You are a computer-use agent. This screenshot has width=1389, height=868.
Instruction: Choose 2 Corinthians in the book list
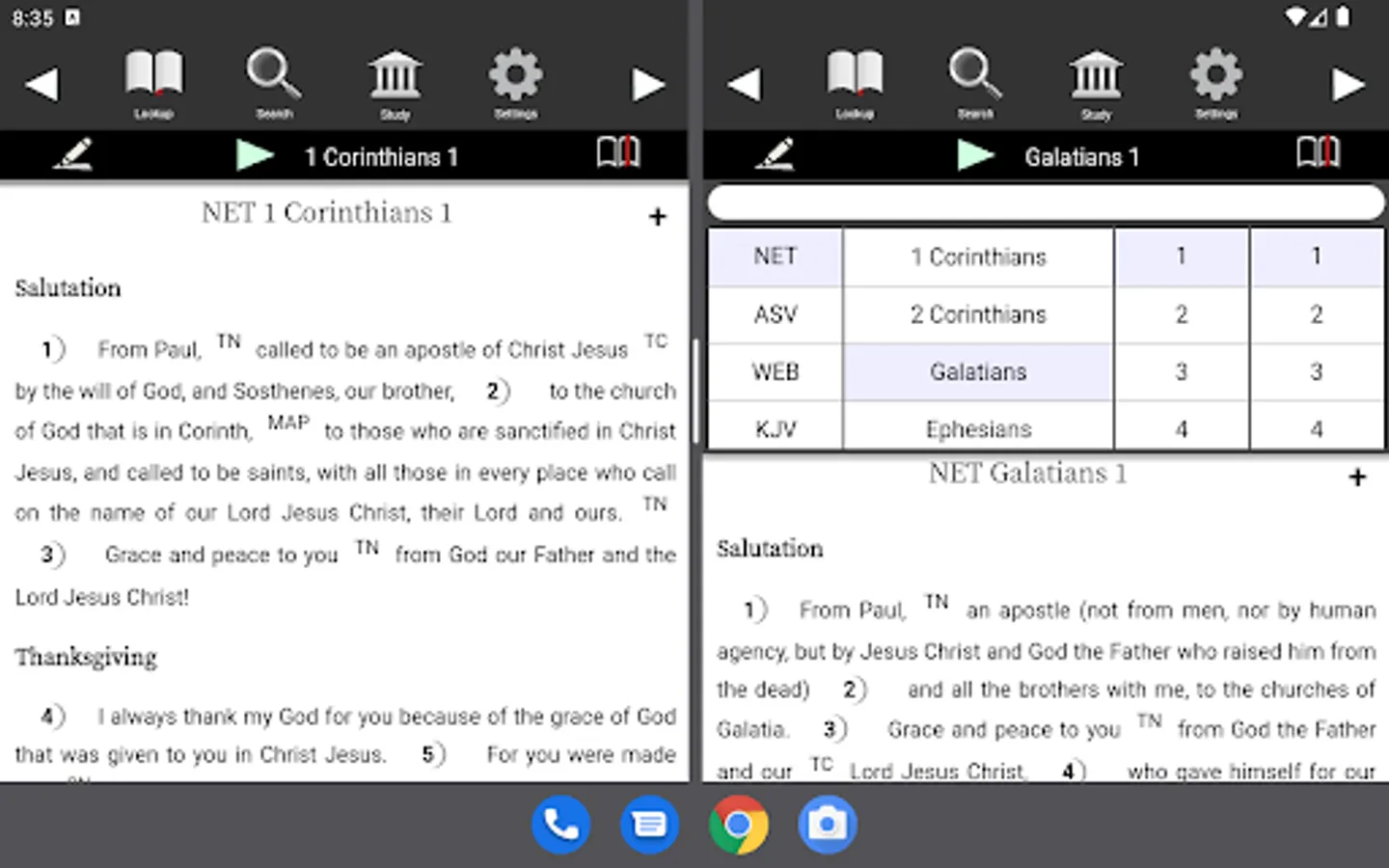click(978, 314)
